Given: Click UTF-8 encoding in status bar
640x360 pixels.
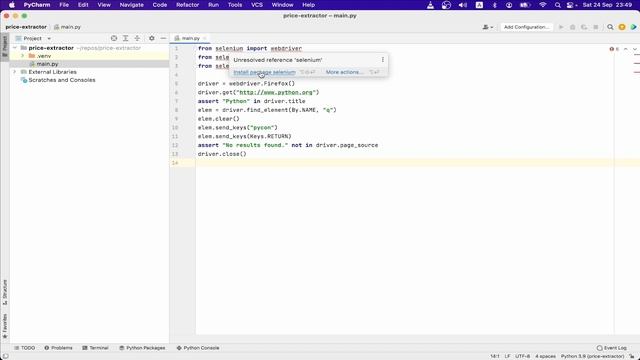Looking at the screenshot, I should (522, 356).
